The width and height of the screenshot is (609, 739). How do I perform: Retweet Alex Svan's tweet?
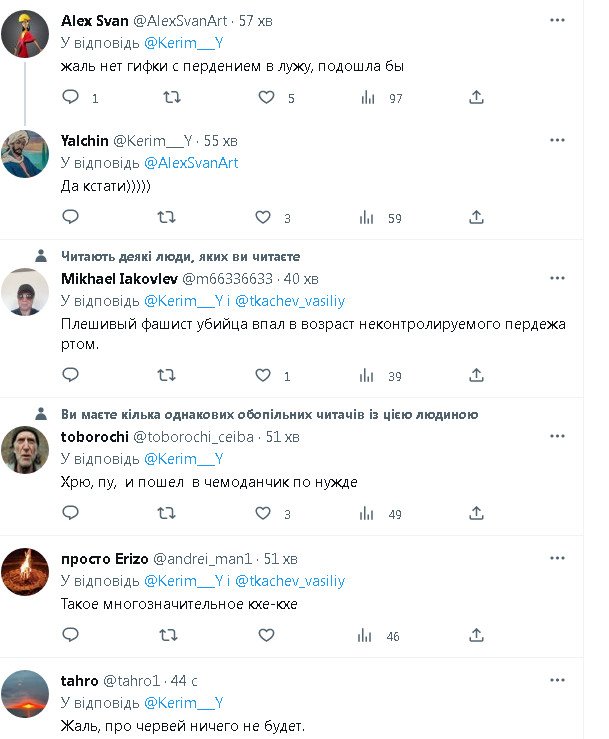(172, 97)
